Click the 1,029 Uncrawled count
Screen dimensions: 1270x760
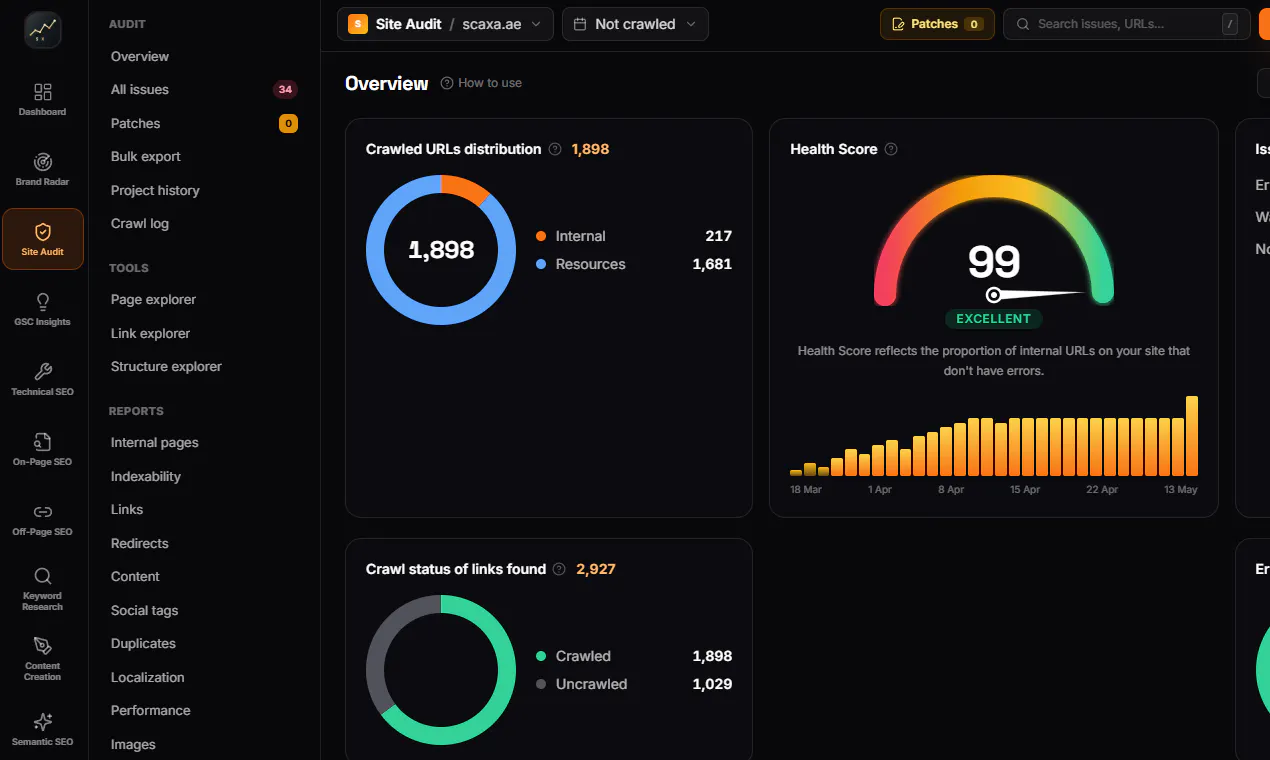[712, 684]
